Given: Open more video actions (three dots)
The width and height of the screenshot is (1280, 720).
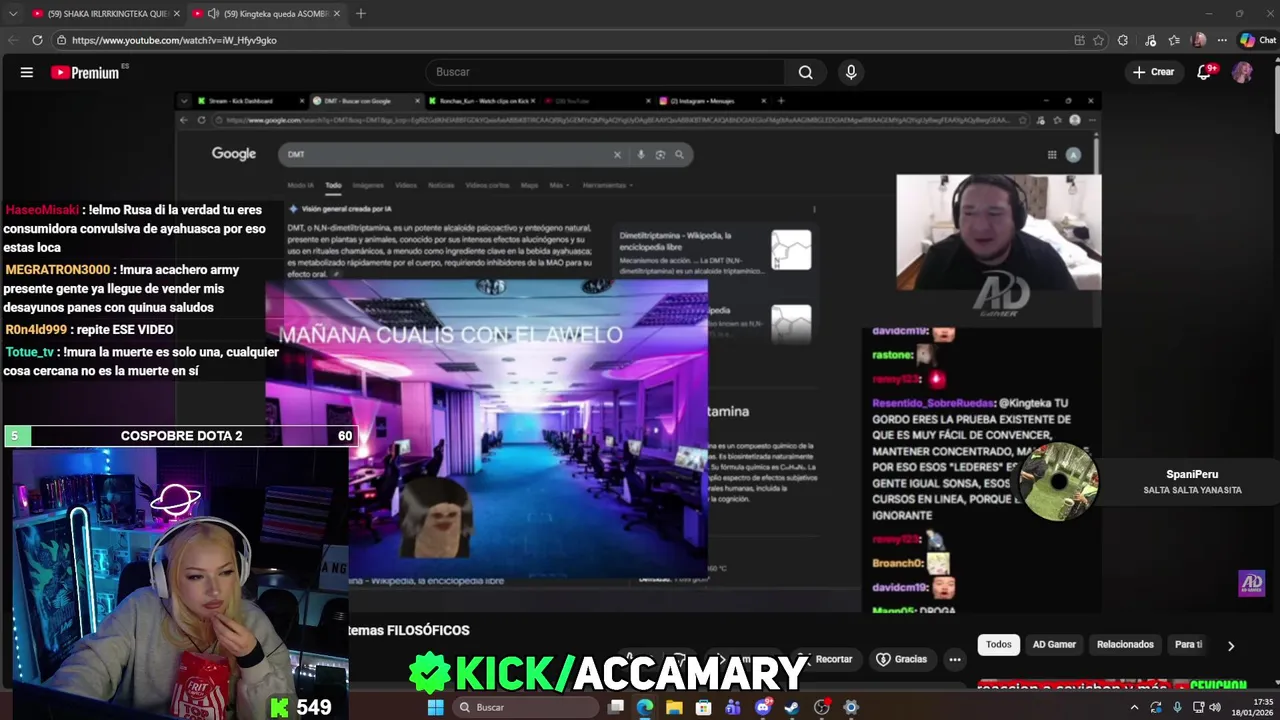Looking at the screenshot, I should pyautogui.click(x=955, y=659).
